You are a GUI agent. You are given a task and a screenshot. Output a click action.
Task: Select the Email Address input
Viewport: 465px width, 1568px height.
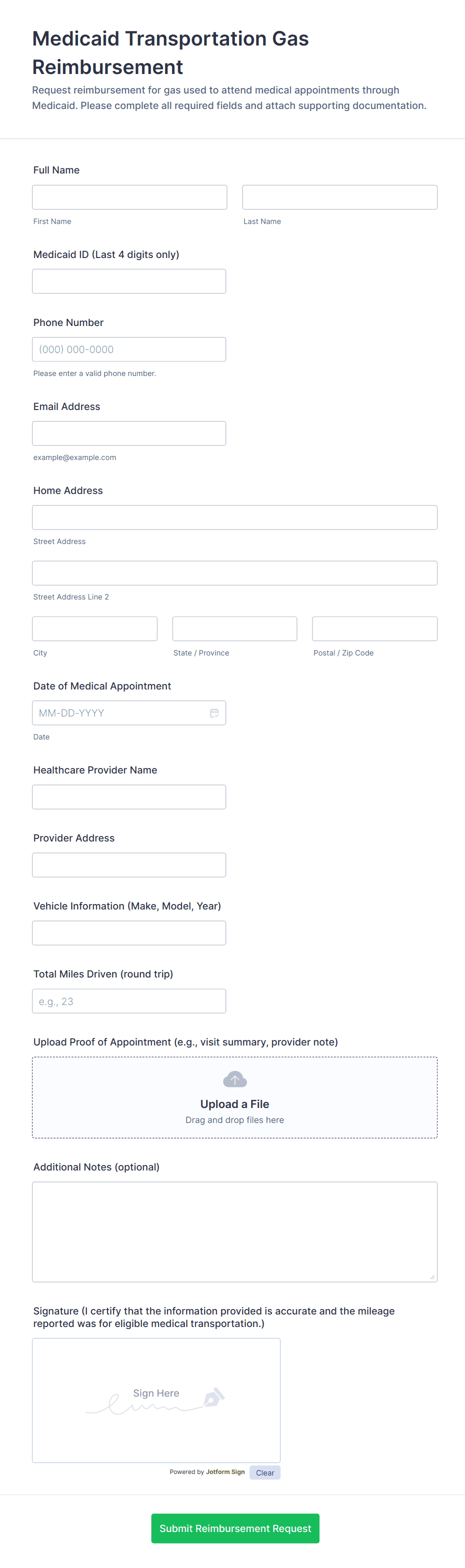(x=129, y=433)
